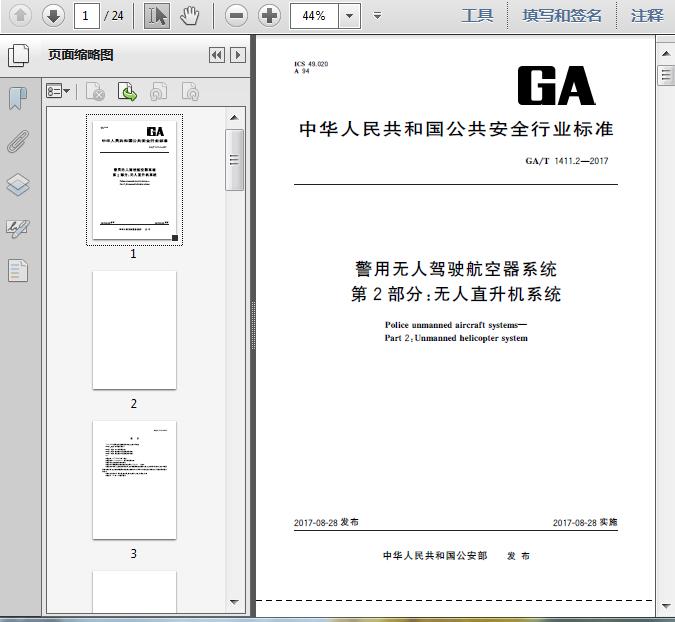Collapse the thumbnails navigation pane

217,55
